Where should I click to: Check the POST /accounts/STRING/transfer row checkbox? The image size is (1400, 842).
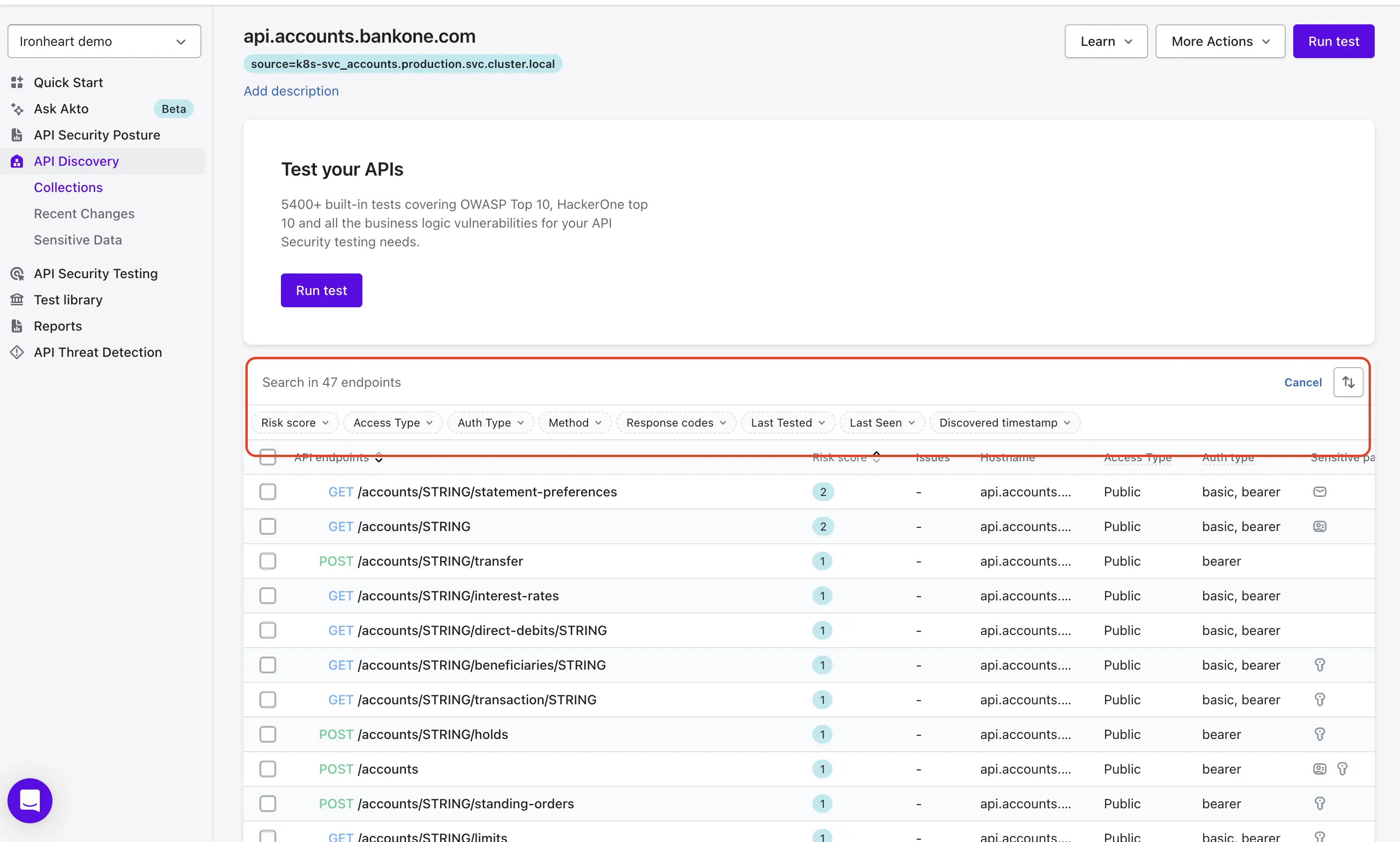pyautogui.click(x=268, y=561)
